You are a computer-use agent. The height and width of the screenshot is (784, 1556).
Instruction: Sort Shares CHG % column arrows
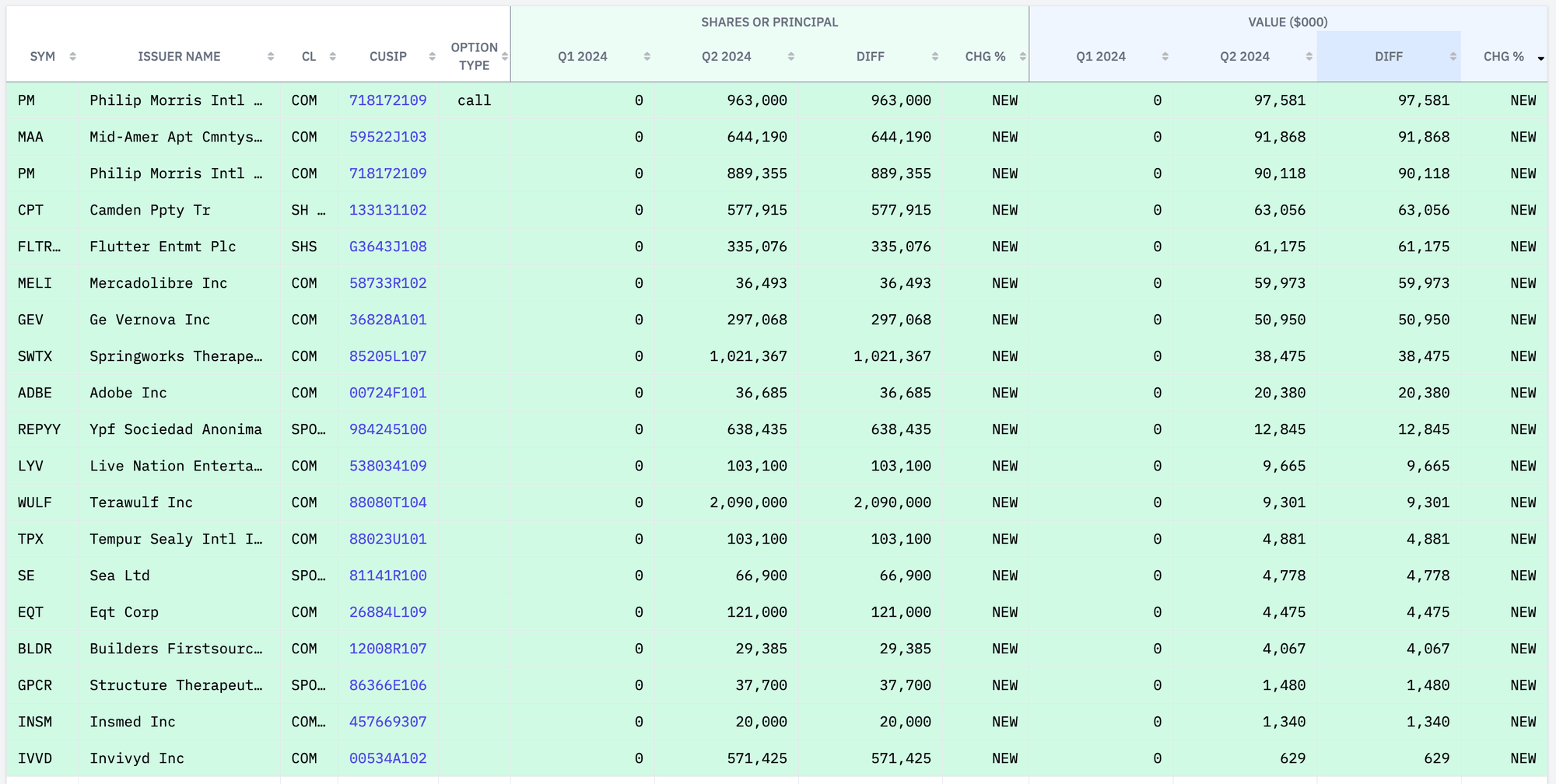click(x=1023, y=57)
